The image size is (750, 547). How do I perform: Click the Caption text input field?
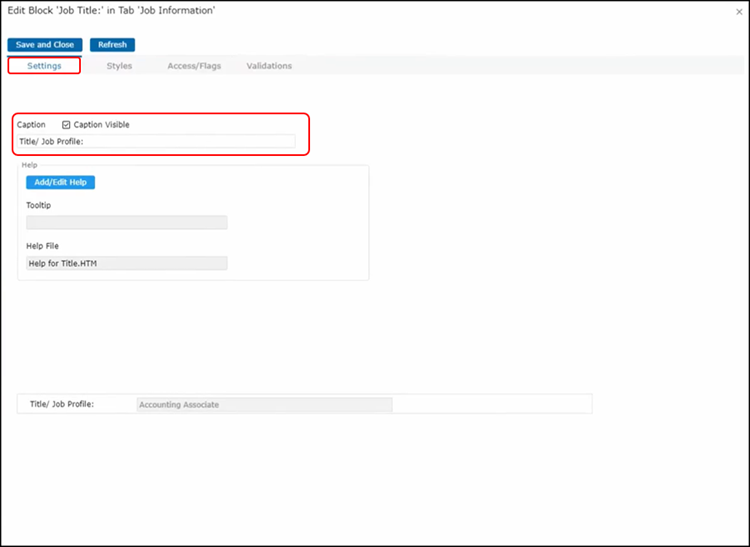tap(157, 142)
